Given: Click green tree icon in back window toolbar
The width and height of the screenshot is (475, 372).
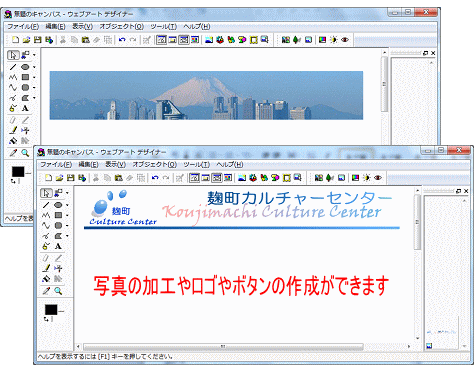Looking at the screenshot, I should click(297, 40).
